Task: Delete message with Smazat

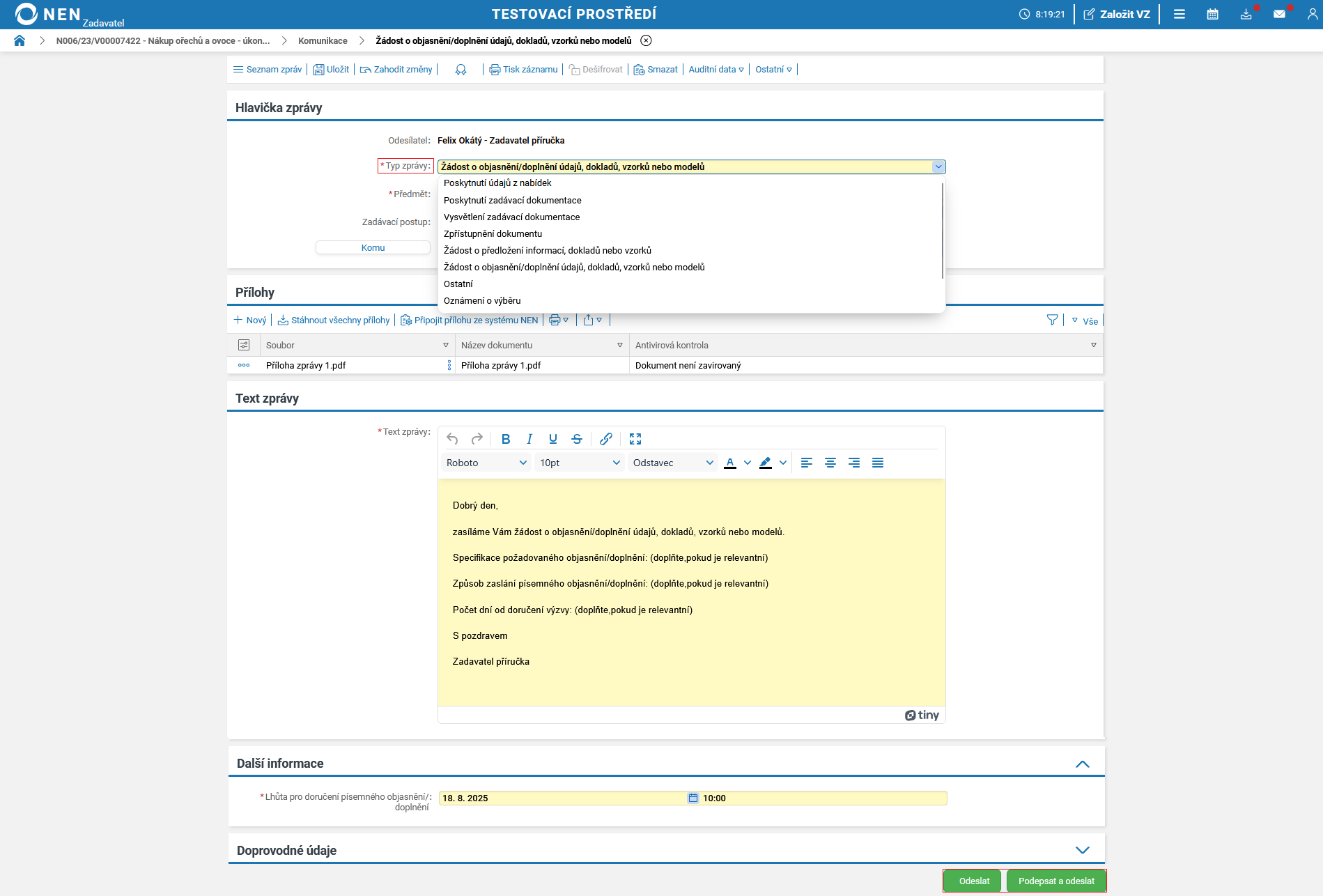Action: (656, 70)
